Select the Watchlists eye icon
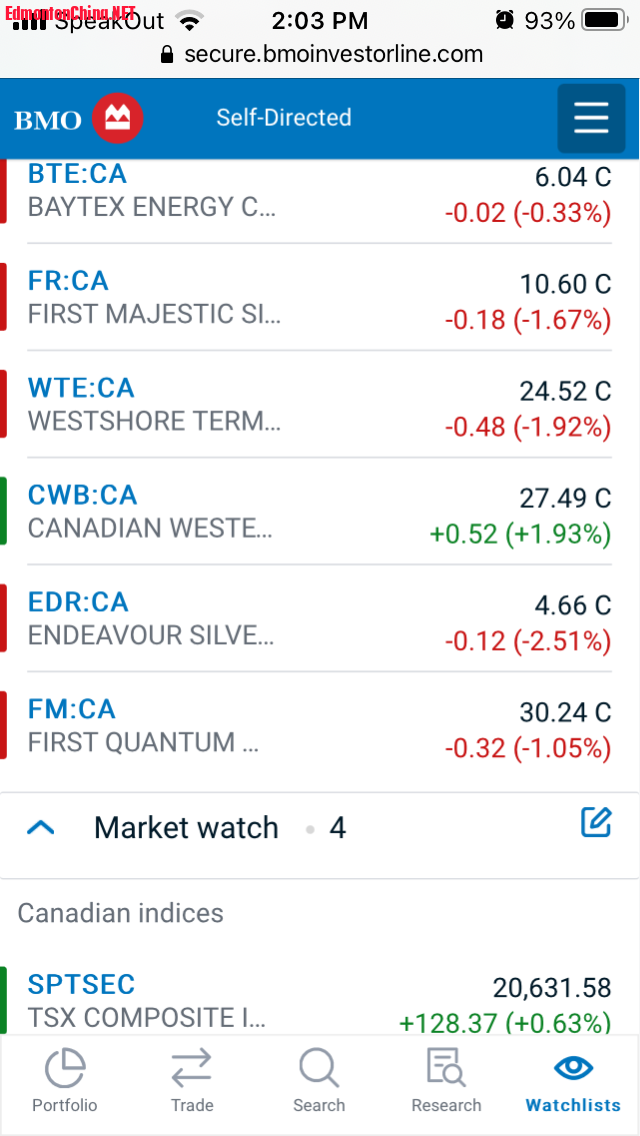640x1136 pixels. coord(573,1067)
